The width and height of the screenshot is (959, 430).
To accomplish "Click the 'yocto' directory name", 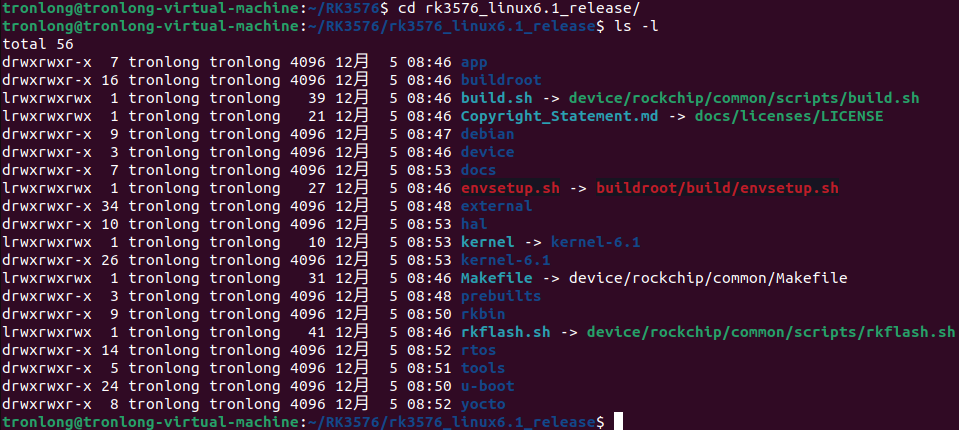I will pos(483,404).
